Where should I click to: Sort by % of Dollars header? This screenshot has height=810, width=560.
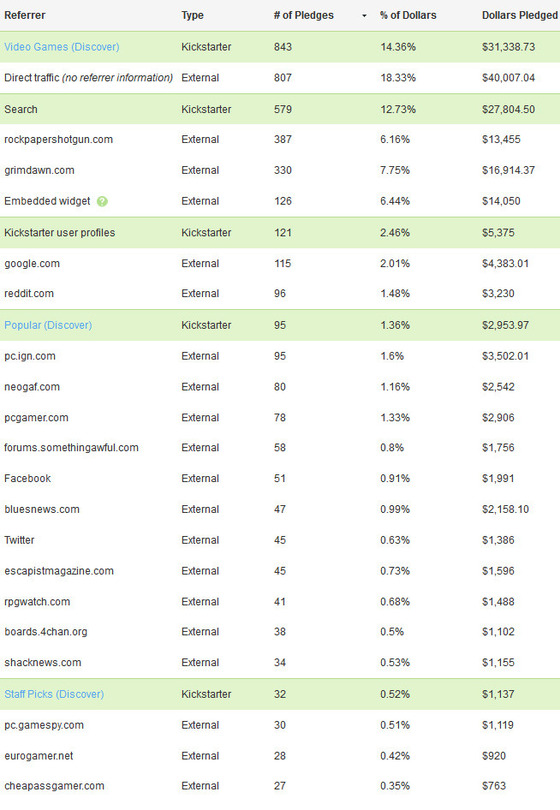coord(408,15)
